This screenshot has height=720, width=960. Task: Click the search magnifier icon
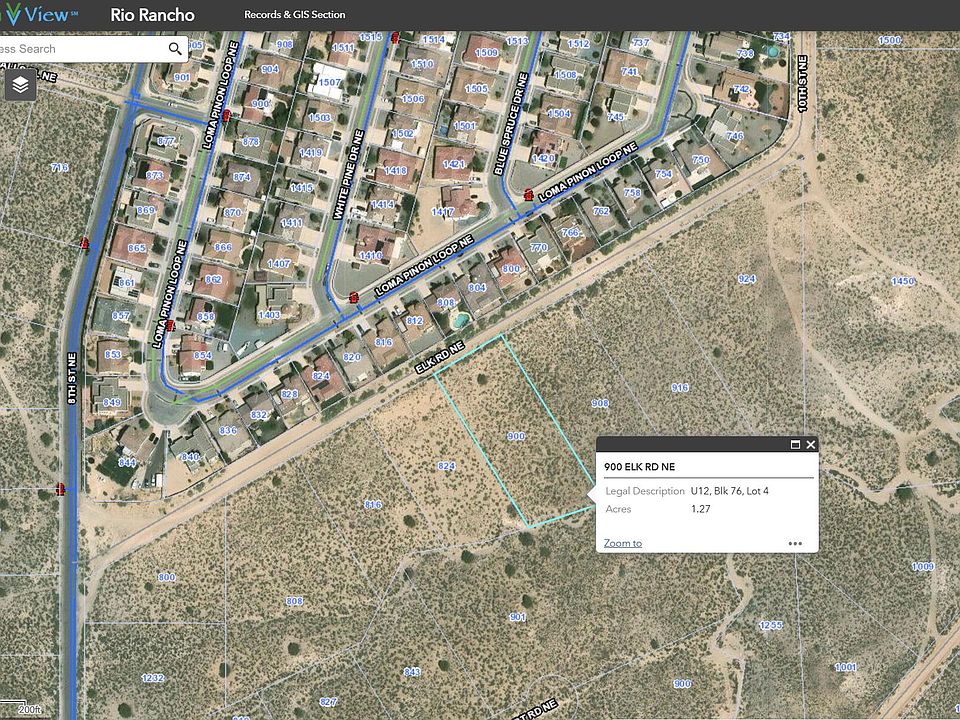point(175,48)
